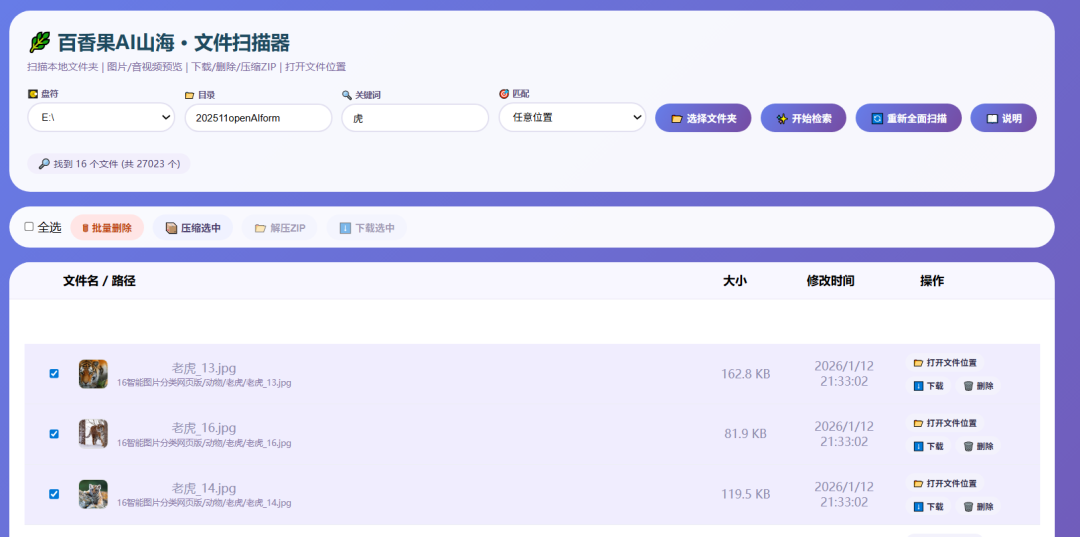Click the book icon on 说明
The width and height of the screenshot is (1080, 537).
coord(992,118)
